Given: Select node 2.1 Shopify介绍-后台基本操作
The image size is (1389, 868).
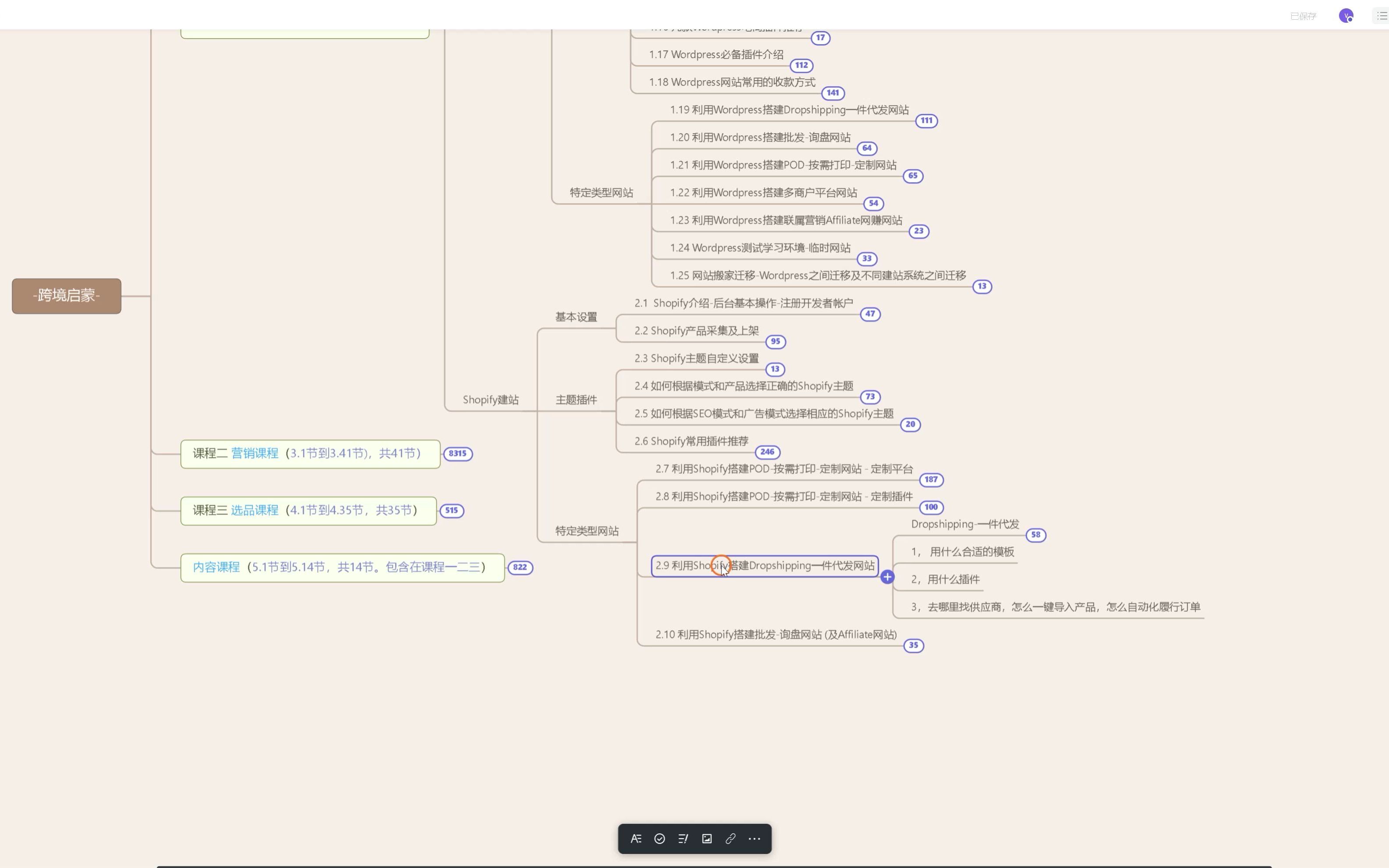Looking at the screenshot, I should click(744, 303).
